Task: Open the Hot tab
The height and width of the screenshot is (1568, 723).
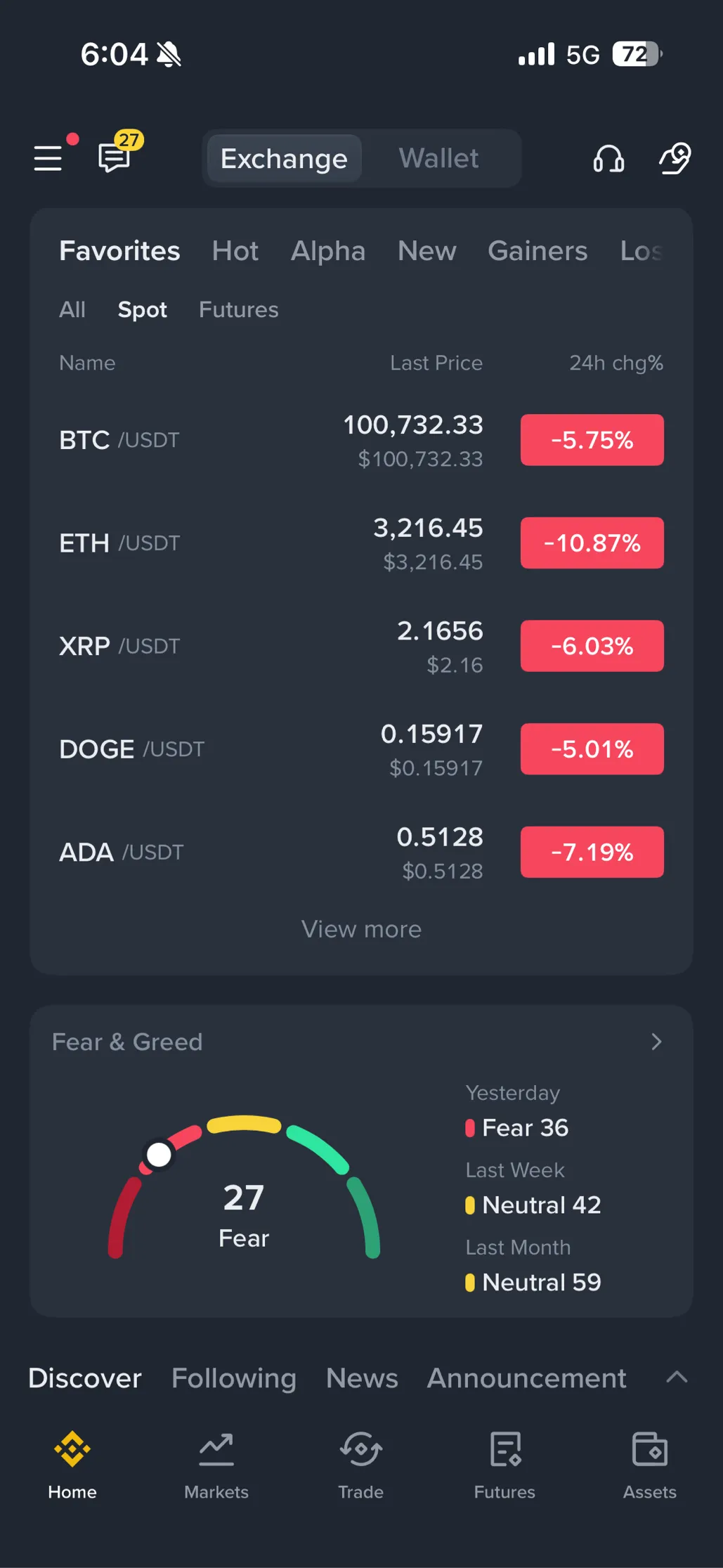Action: 235,251
